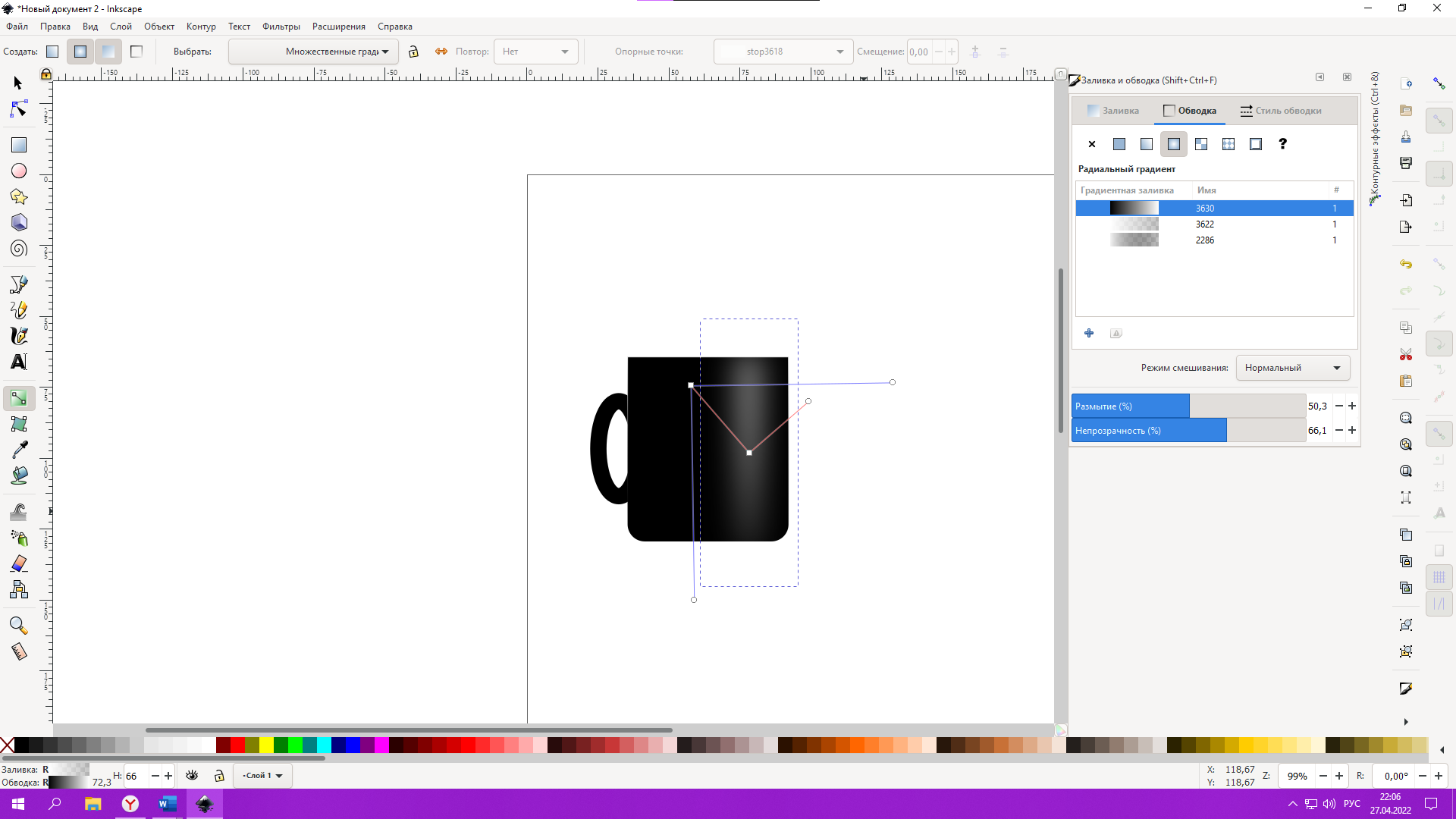1456x819 pixels.
Task: Set stroke to pattern paint
Action: 1228,144
